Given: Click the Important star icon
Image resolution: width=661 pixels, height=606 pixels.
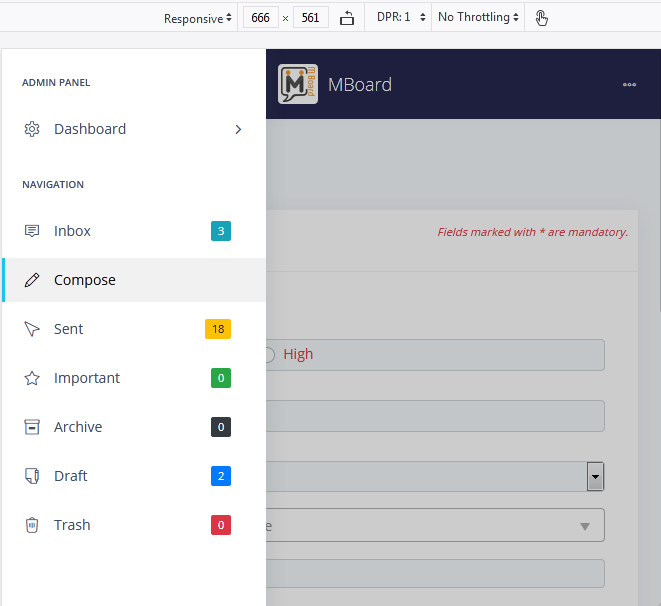Looking at the screenshot, I should click(32, 378).
